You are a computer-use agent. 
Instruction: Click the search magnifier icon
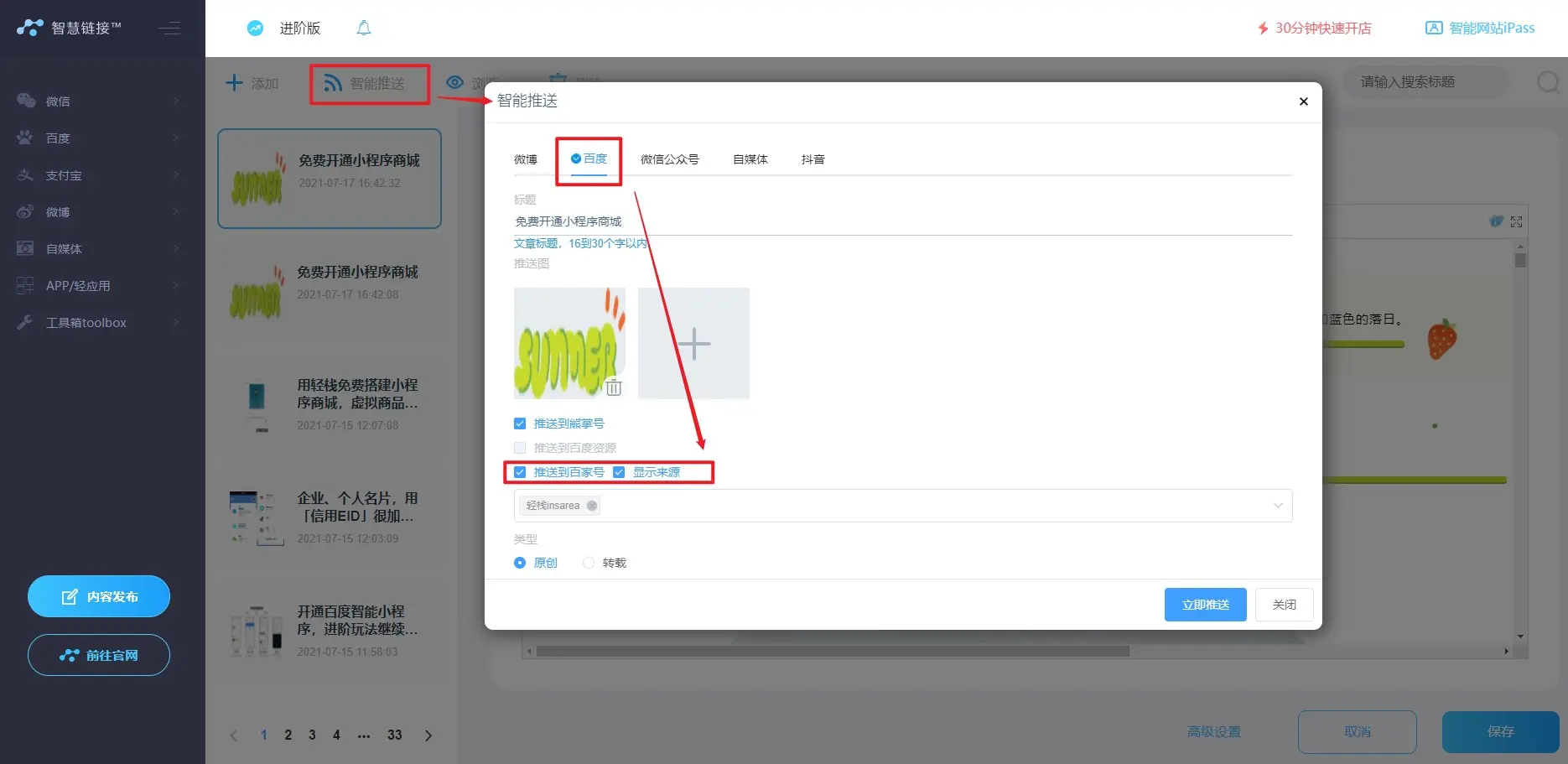[1547, 82]
